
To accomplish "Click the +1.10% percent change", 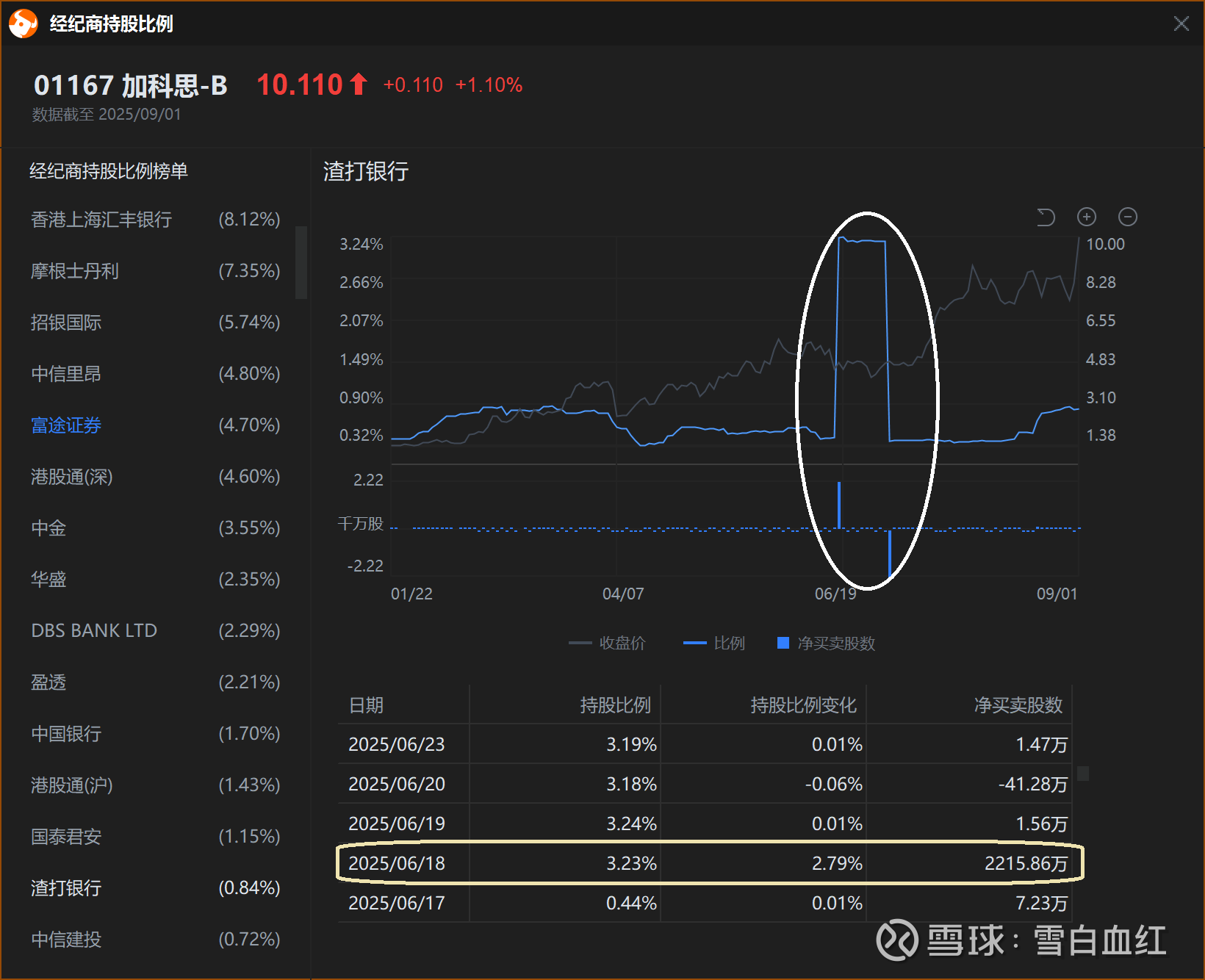I will click(489, 85).
